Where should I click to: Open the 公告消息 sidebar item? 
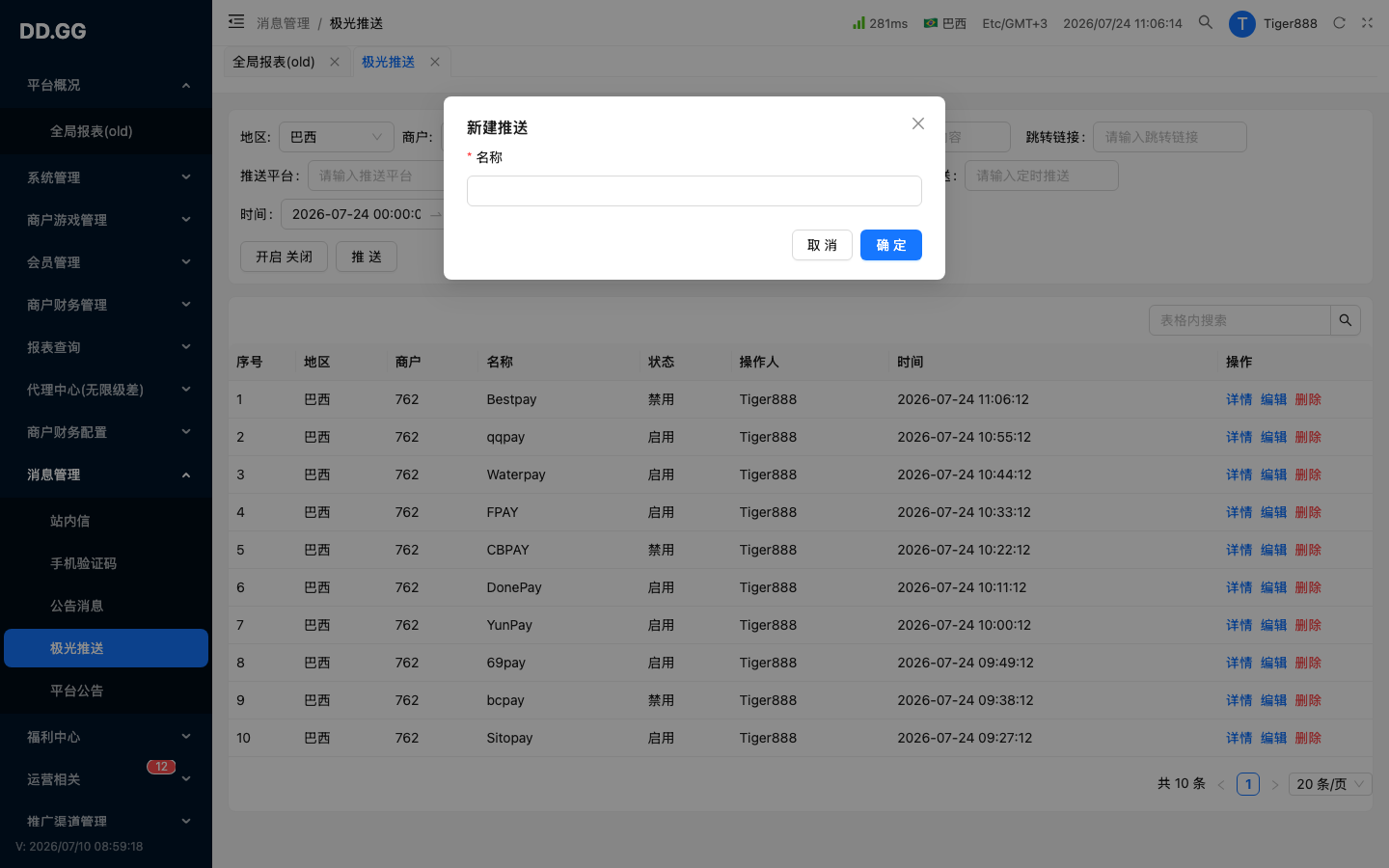(106, 606)
